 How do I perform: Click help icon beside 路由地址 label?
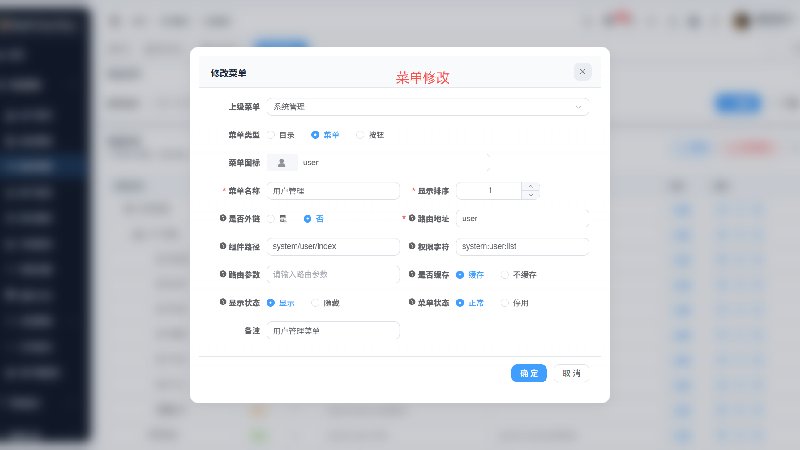412,218
